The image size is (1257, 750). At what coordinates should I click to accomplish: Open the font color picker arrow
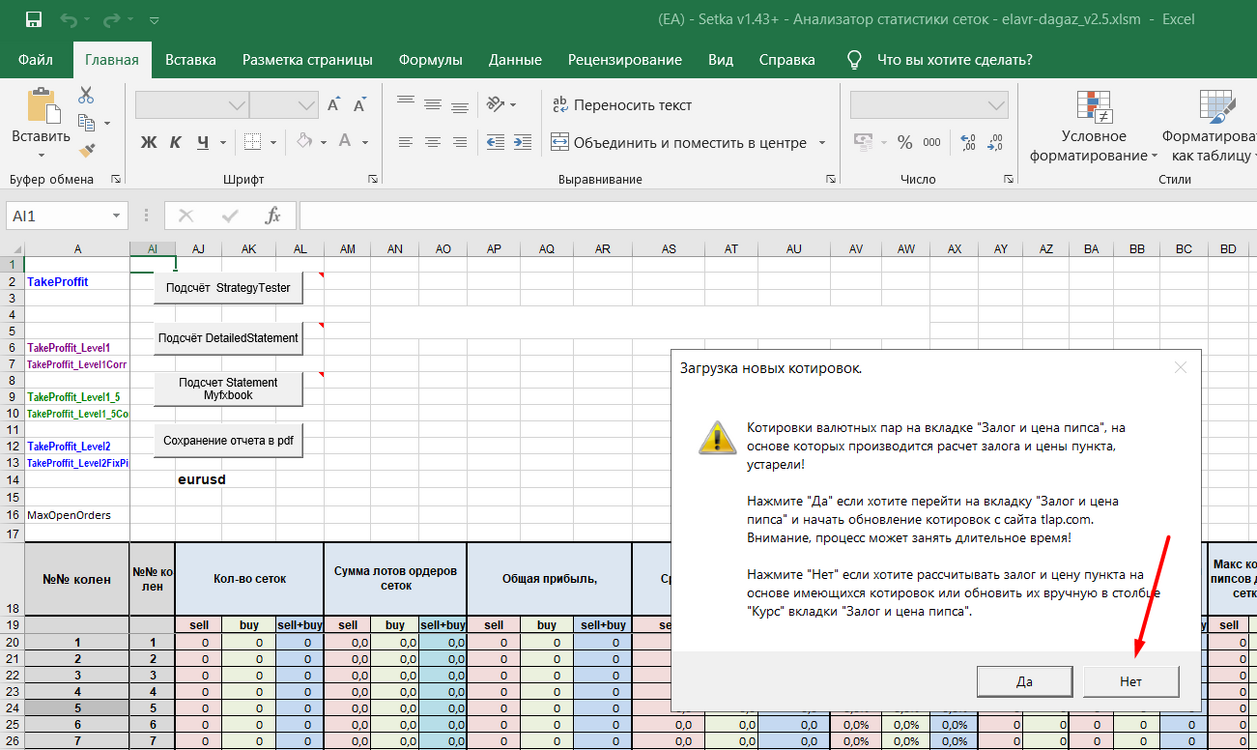[x=366, y=143]
